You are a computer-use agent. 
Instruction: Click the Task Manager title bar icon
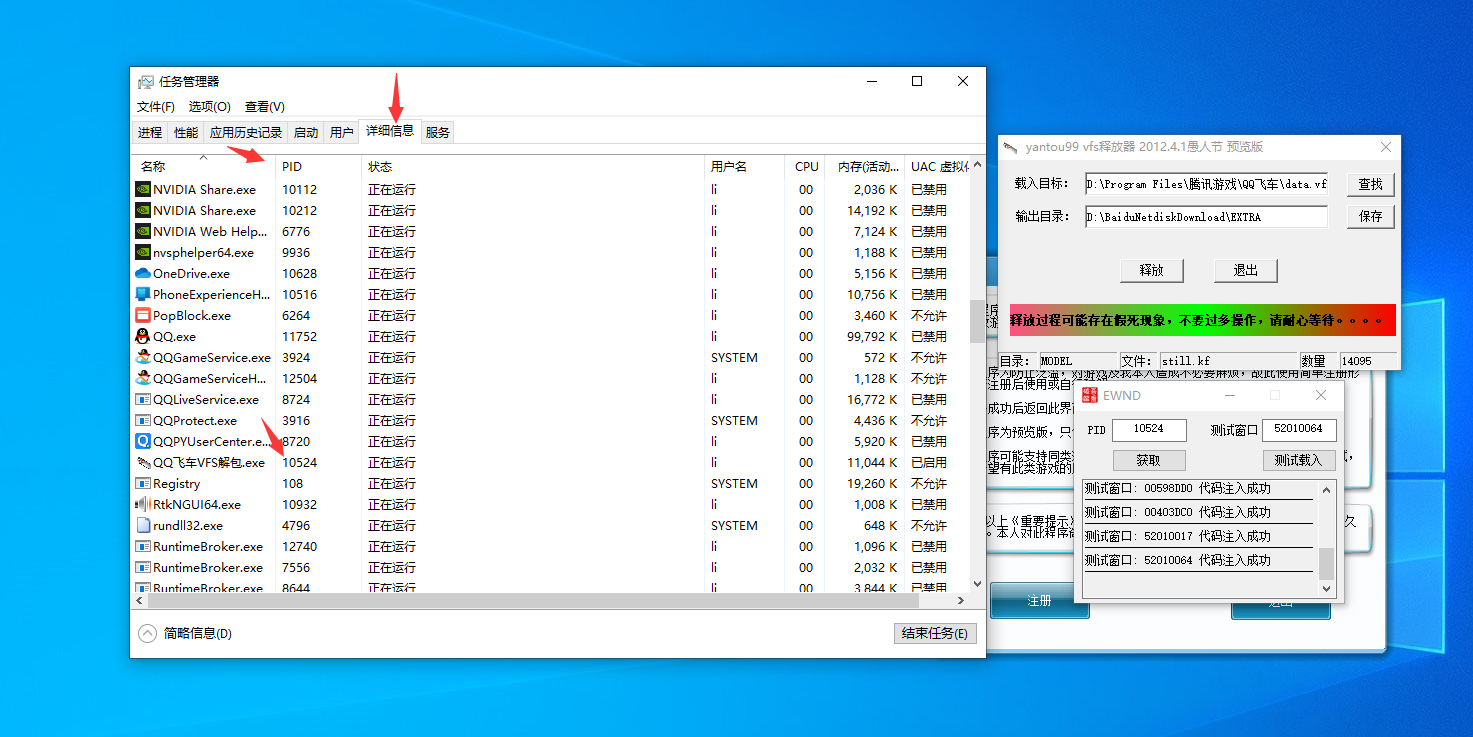point(146,82)
